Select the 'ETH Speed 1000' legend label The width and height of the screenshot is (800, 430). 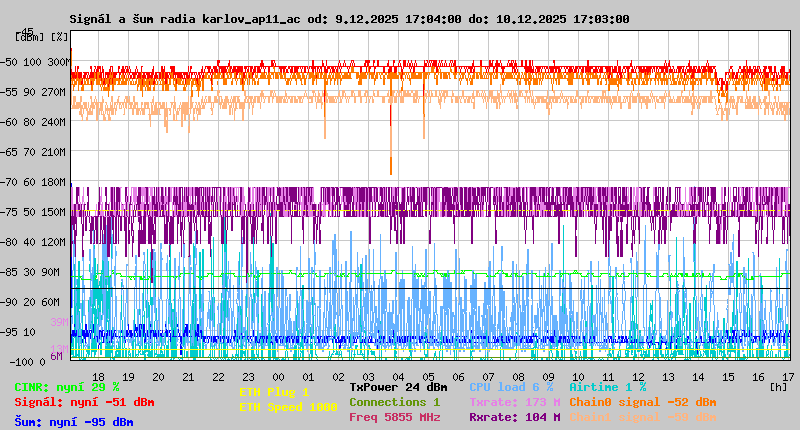[x=288, y=407]
